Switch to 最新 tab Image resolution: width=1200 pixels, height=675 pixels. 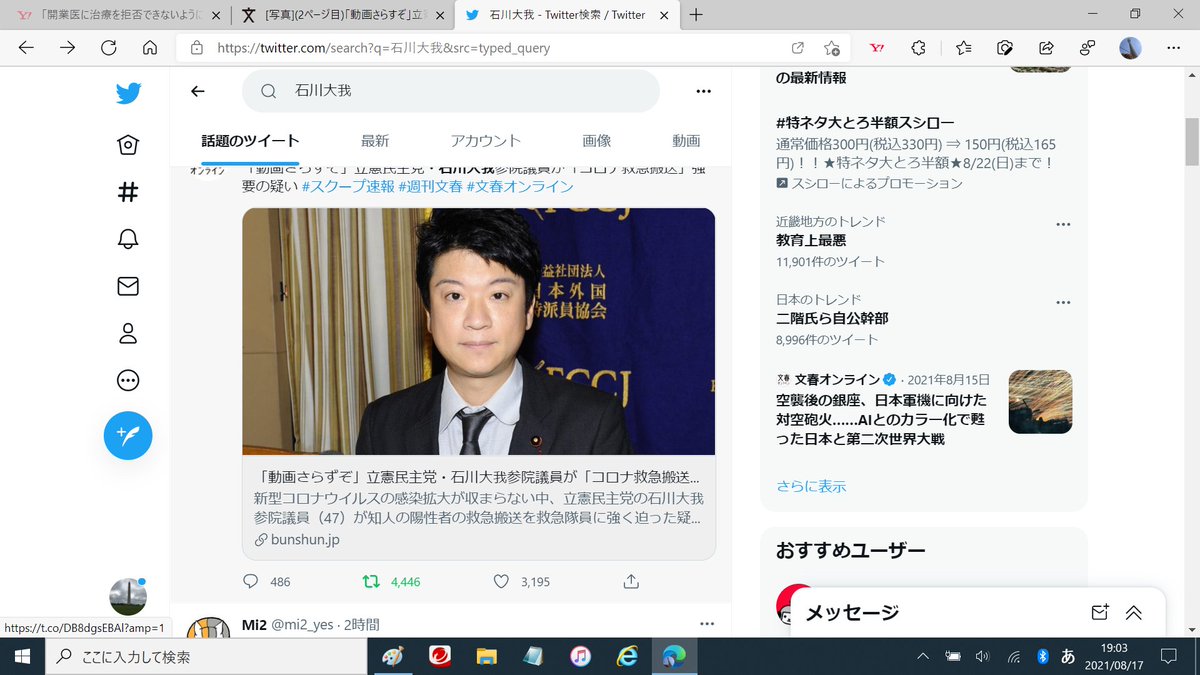pos(375,141)
